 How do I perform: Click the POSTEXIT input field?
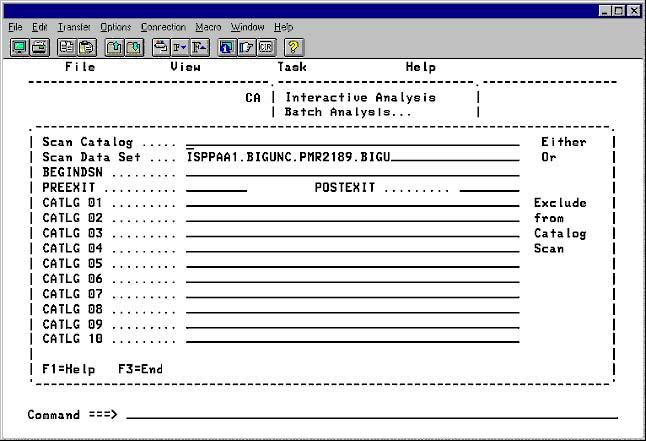tap(489, 188)
